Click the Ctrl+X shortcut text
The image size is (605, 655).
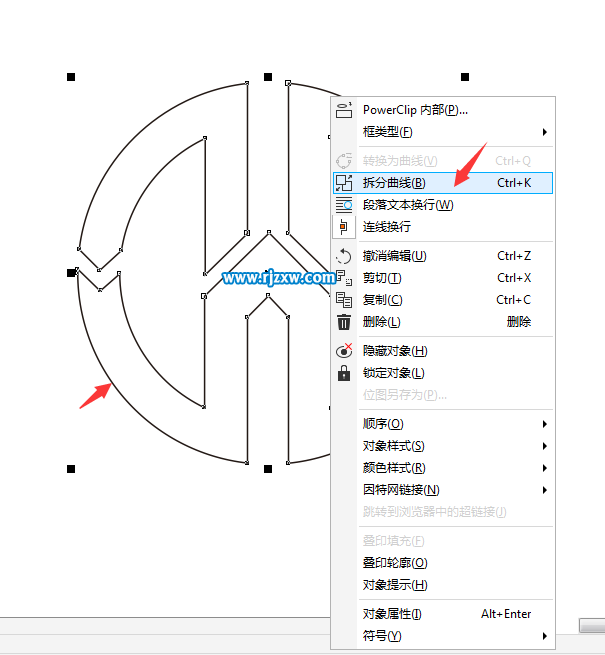[x=514, y=278]
